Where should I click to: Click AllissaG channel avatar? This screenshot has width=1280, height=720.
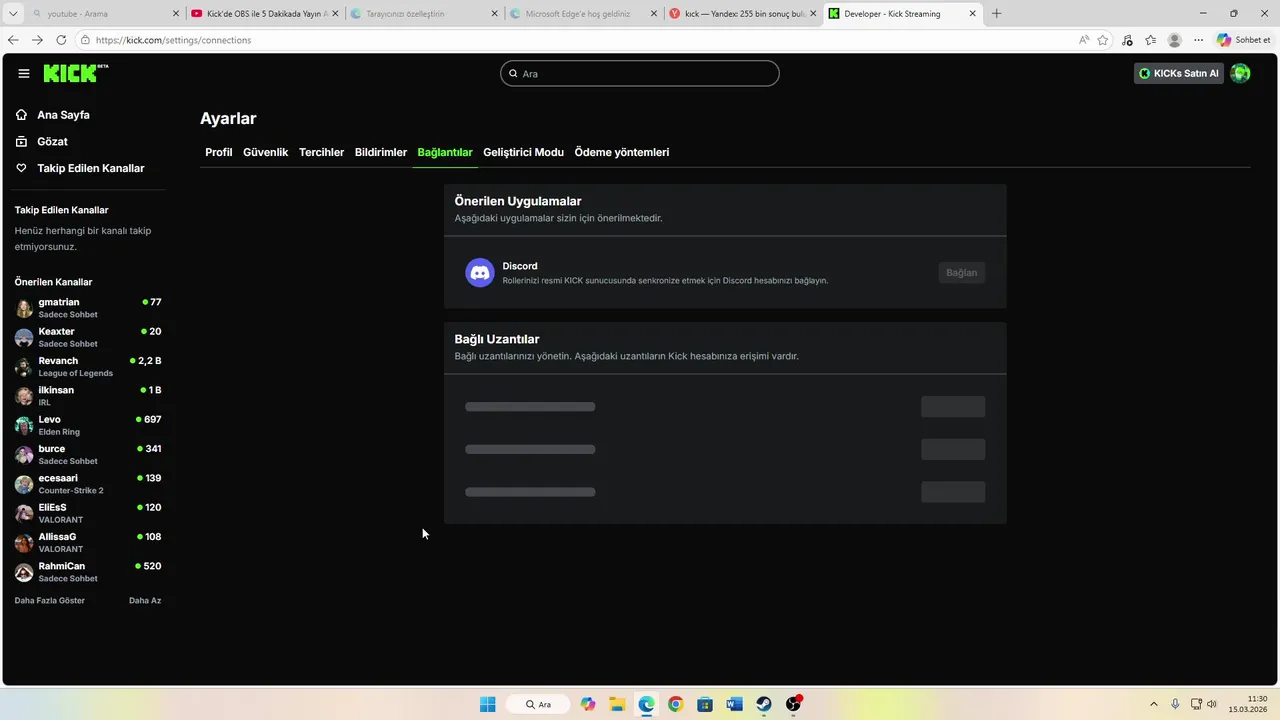pyautogui.click(x=24, y=543)
